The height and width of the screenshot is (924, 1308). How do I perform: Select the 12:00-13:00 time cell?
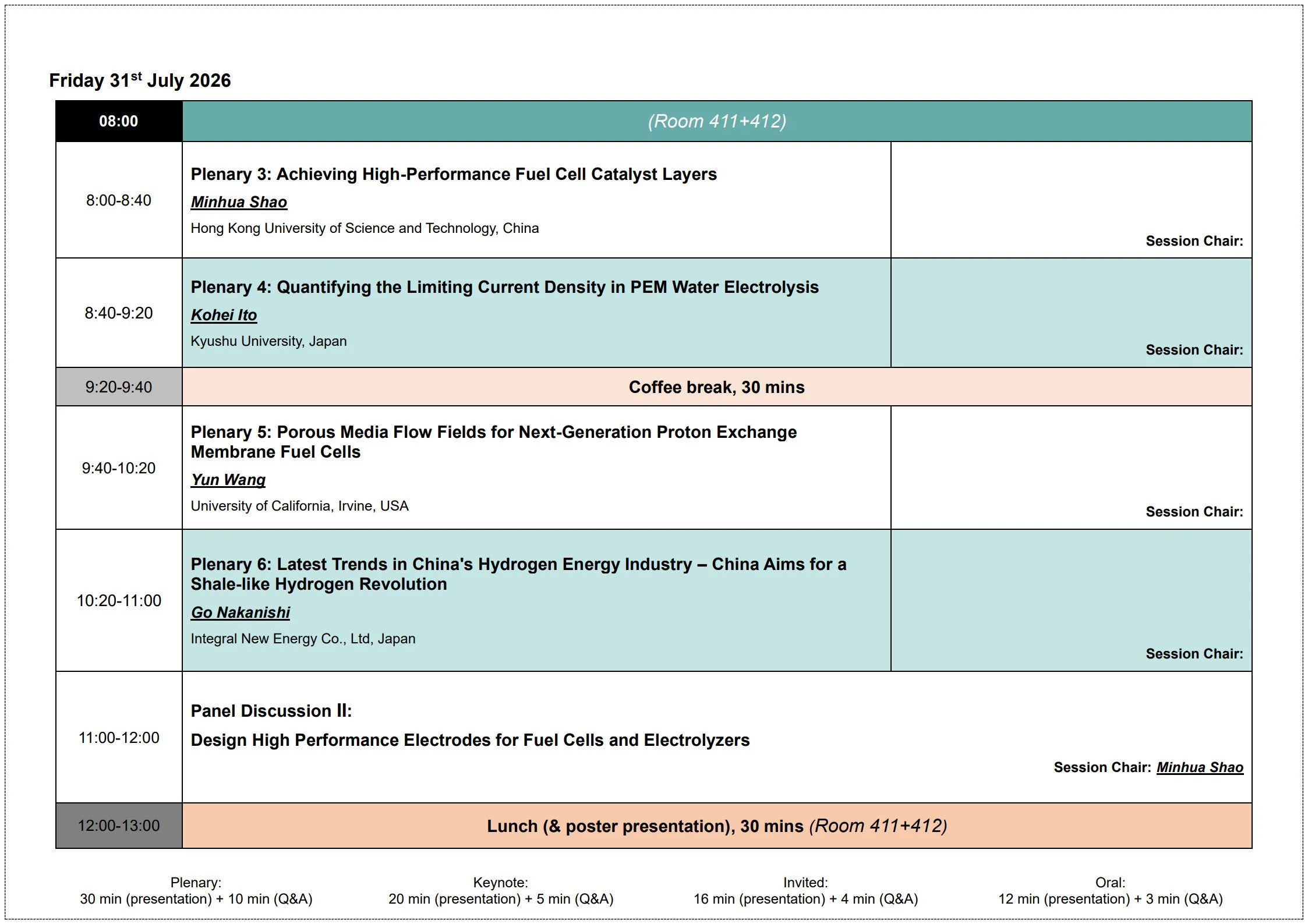coord(119,826)
